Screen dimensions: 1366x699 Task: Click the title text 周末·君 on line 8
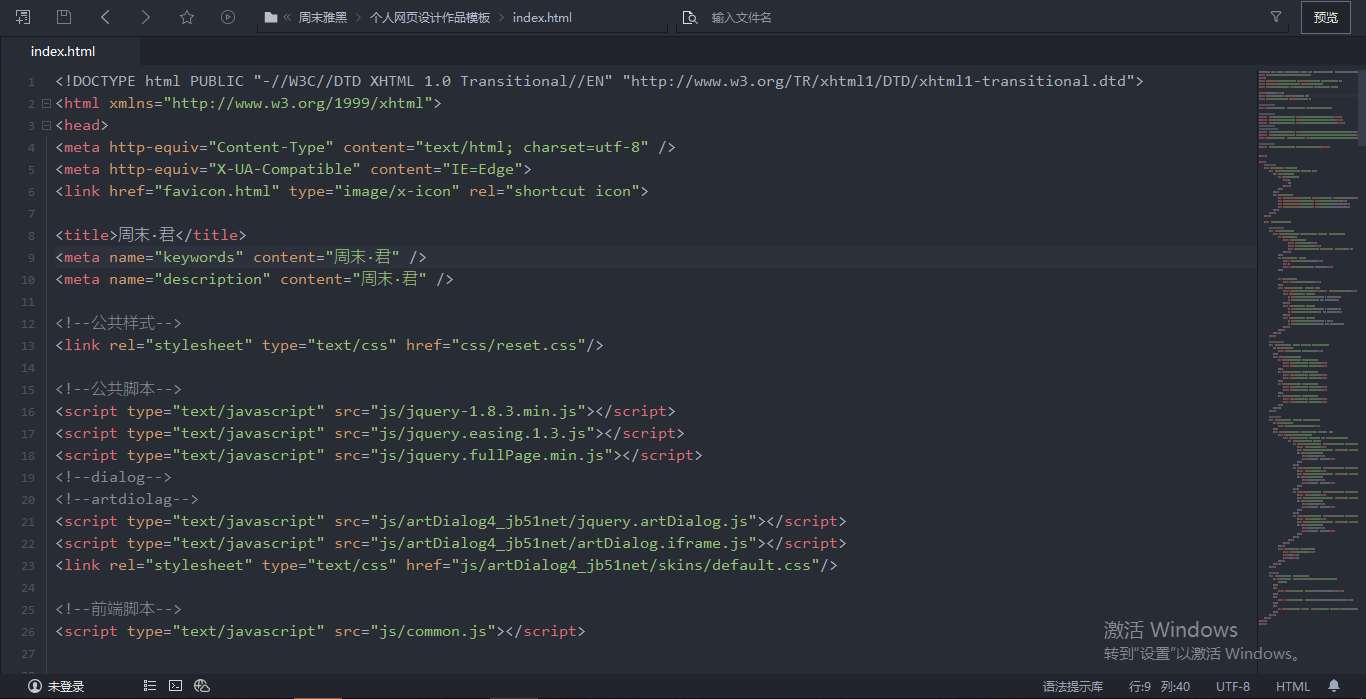pyautogui.click(x=146, y=235)
